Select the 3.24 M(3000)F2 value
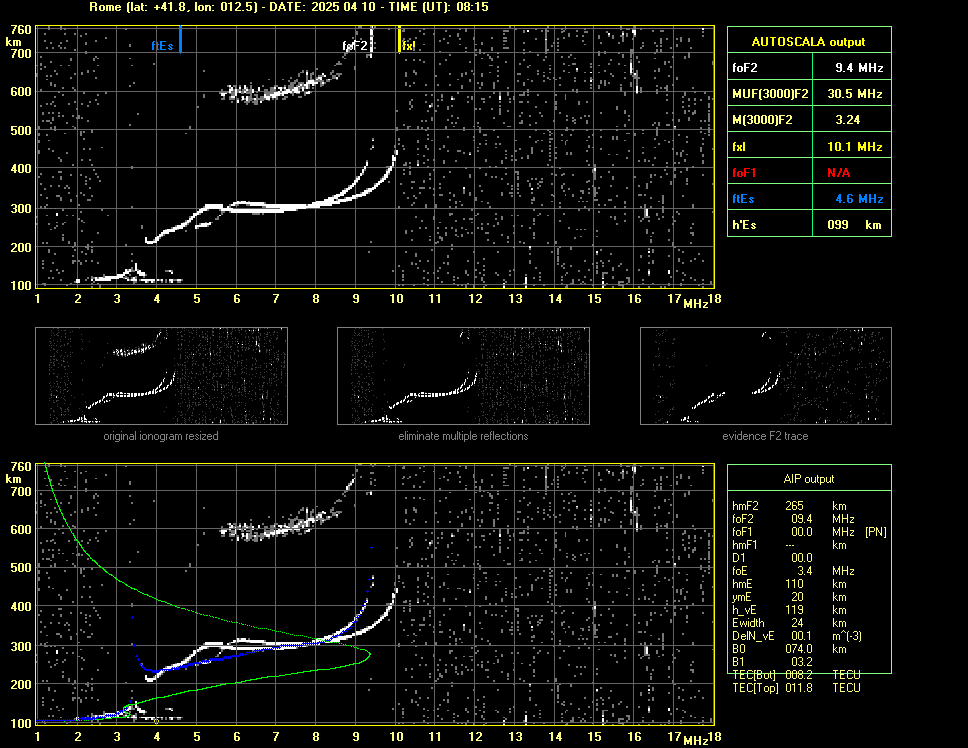The width and height of the screenshot is (968, 748). pos(848,120)
